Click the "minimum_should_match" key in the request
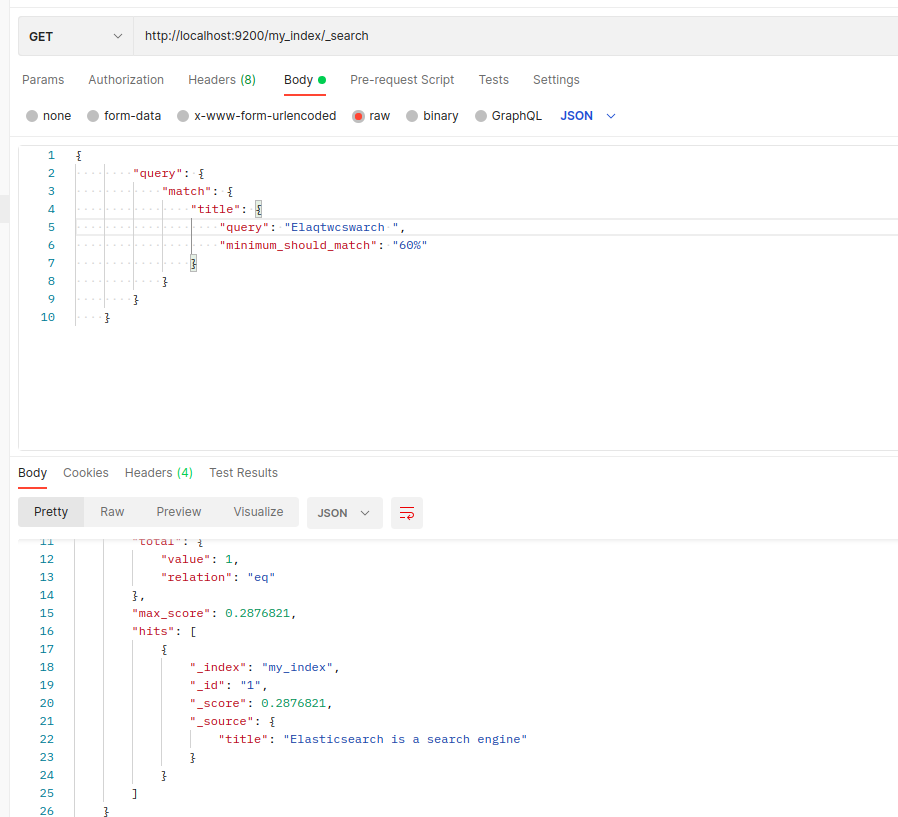Screen dimensions: 898x817 pos(298,245)
